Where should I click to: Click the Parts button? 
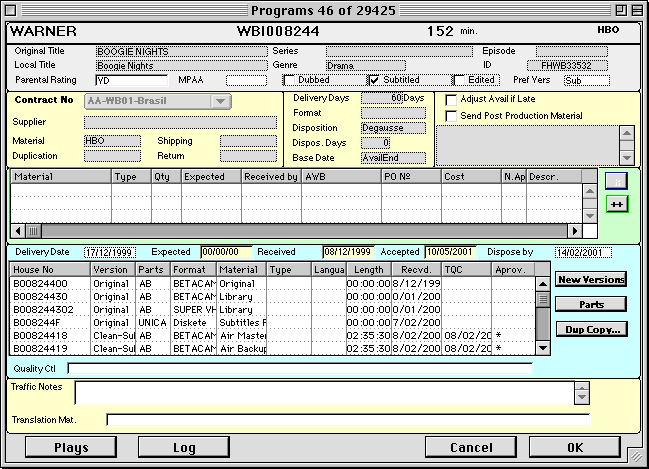pyautogui.click(x=591, y=304)
